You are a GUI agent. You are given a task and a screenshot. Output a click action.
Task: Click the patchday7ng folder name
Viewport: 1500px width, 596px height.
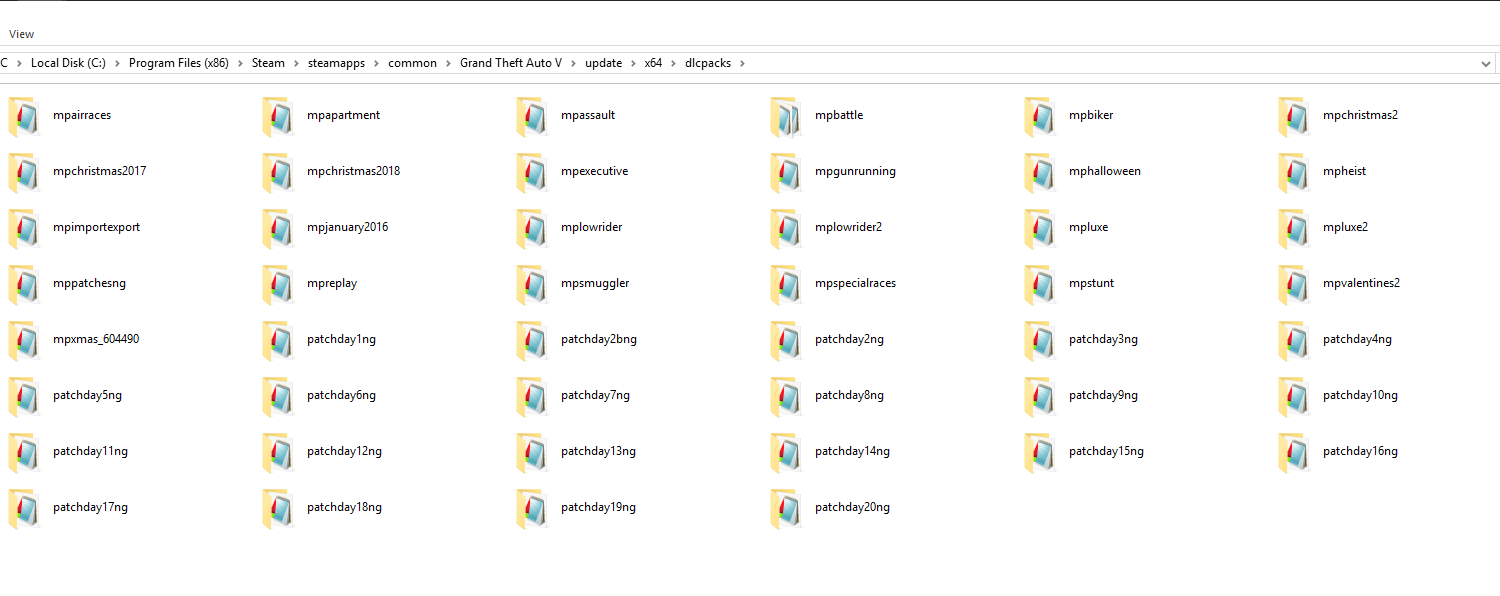[x=595, y=395]
